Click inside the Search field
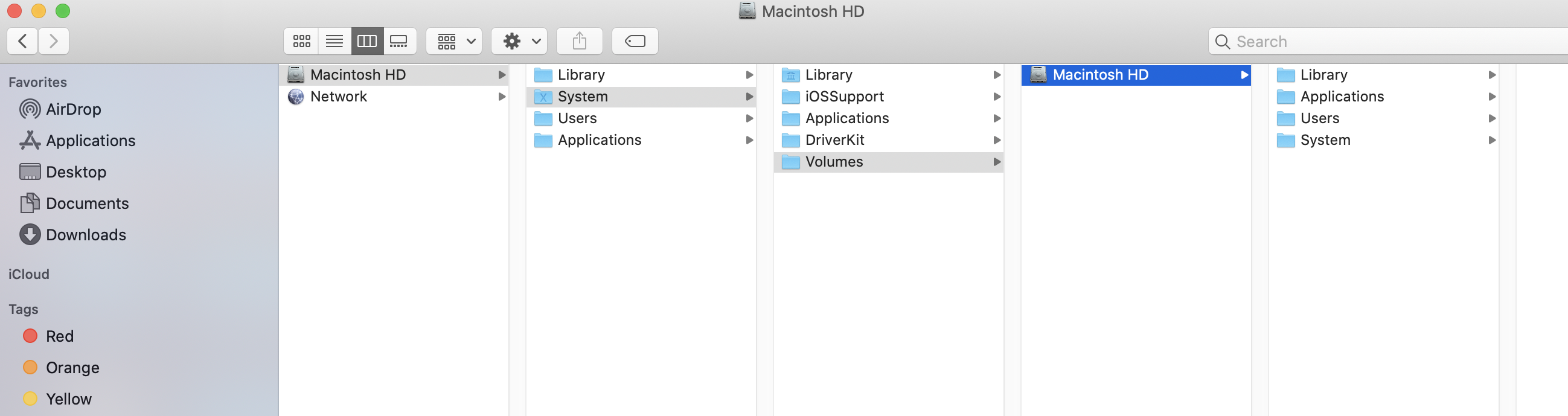 coord(1388,42)
